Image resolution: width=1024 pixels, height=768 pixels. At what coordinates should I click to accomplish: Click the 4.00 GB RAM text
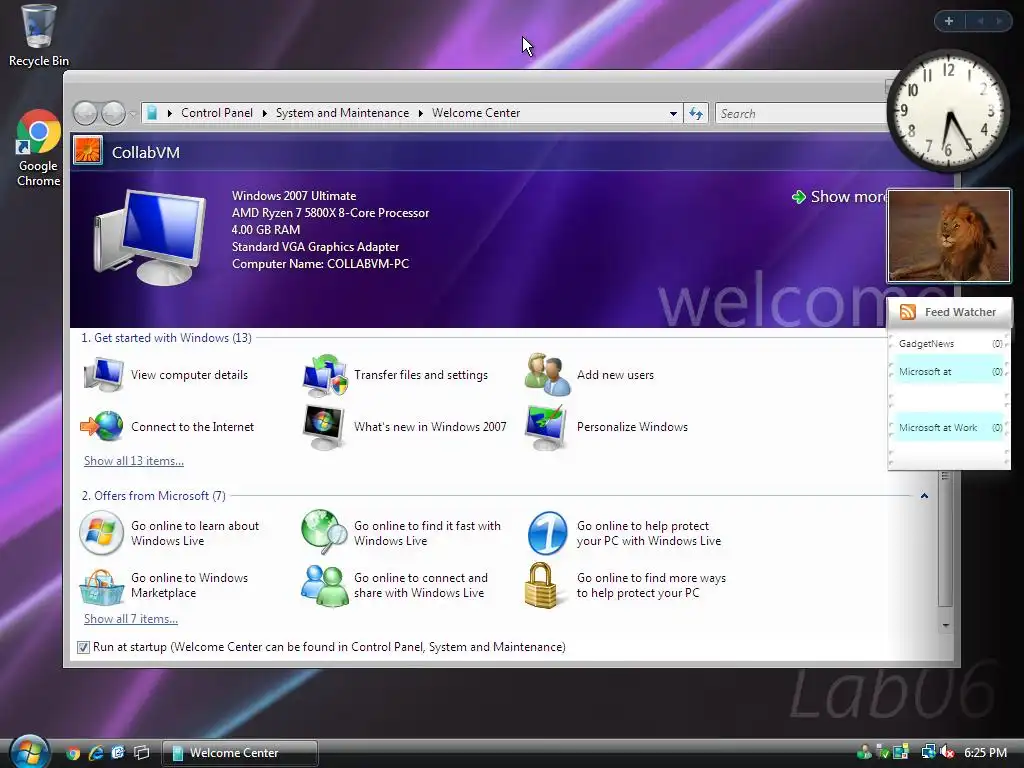pyautogui.click(x=266, y=230)
